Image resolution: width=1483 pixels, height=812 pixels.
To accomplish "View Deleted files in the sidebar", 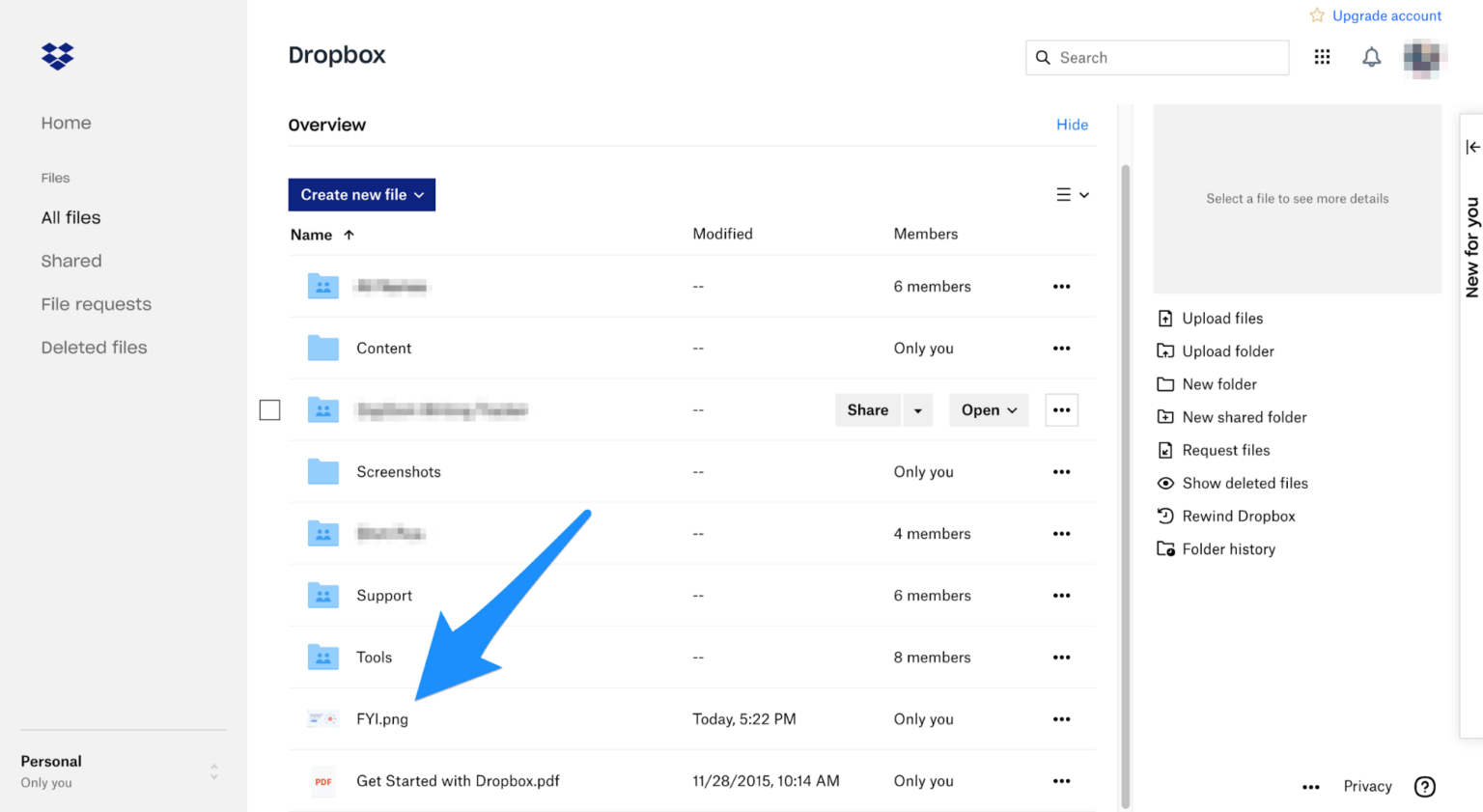I will [95, 348].
